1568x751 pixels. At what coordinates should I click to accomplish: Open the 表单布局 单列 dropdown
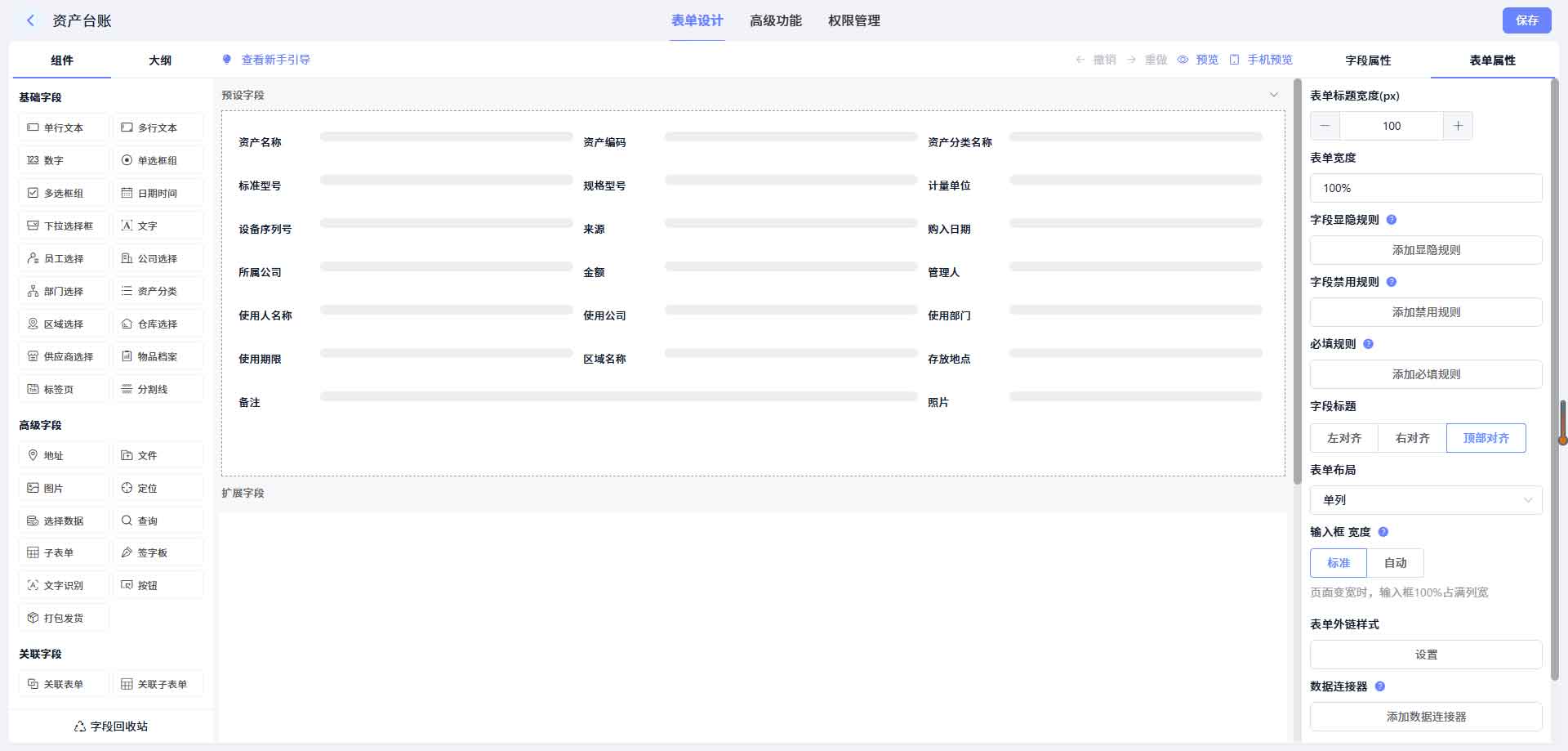point(1426,500)
